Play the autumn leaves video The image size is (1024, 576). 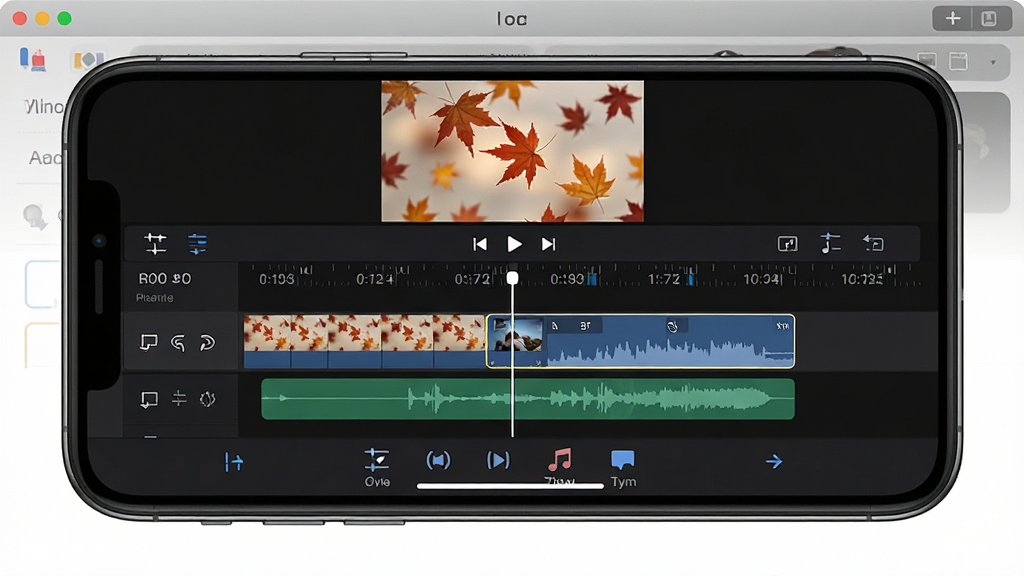515,244
